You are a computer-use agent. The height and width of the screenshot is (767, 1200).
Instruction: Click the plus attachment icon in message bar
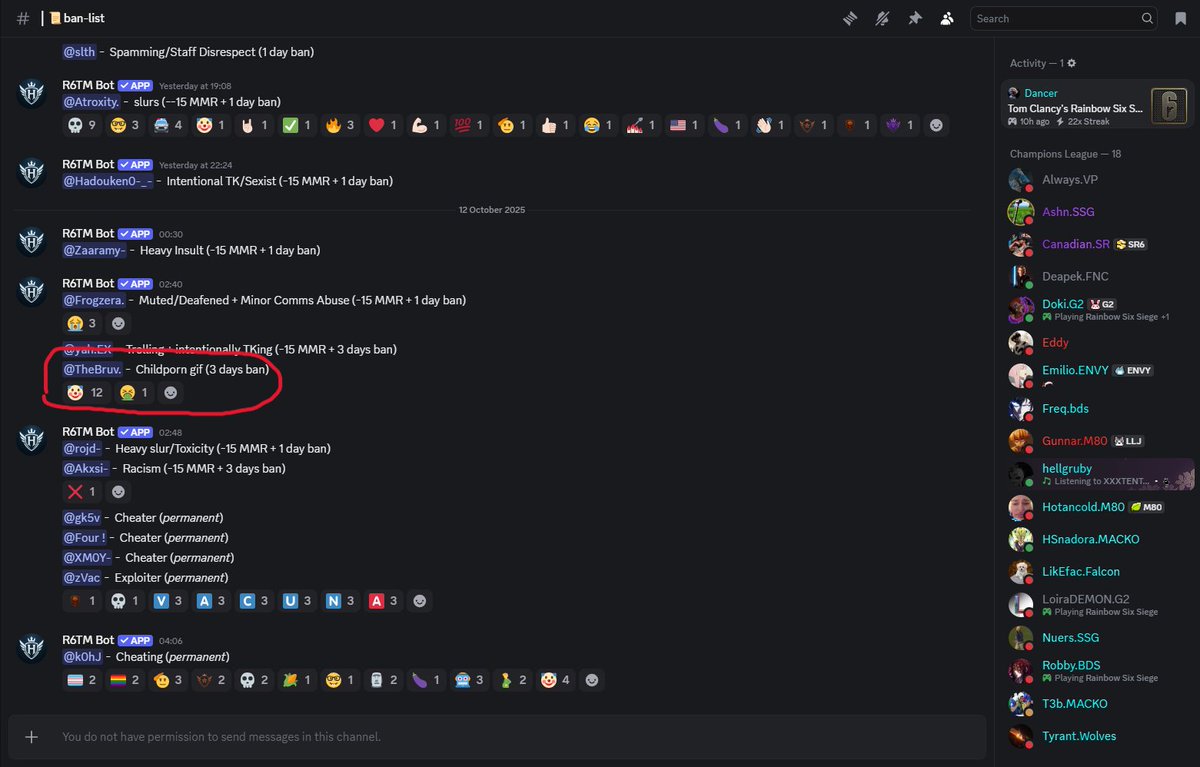coord(31,736)
